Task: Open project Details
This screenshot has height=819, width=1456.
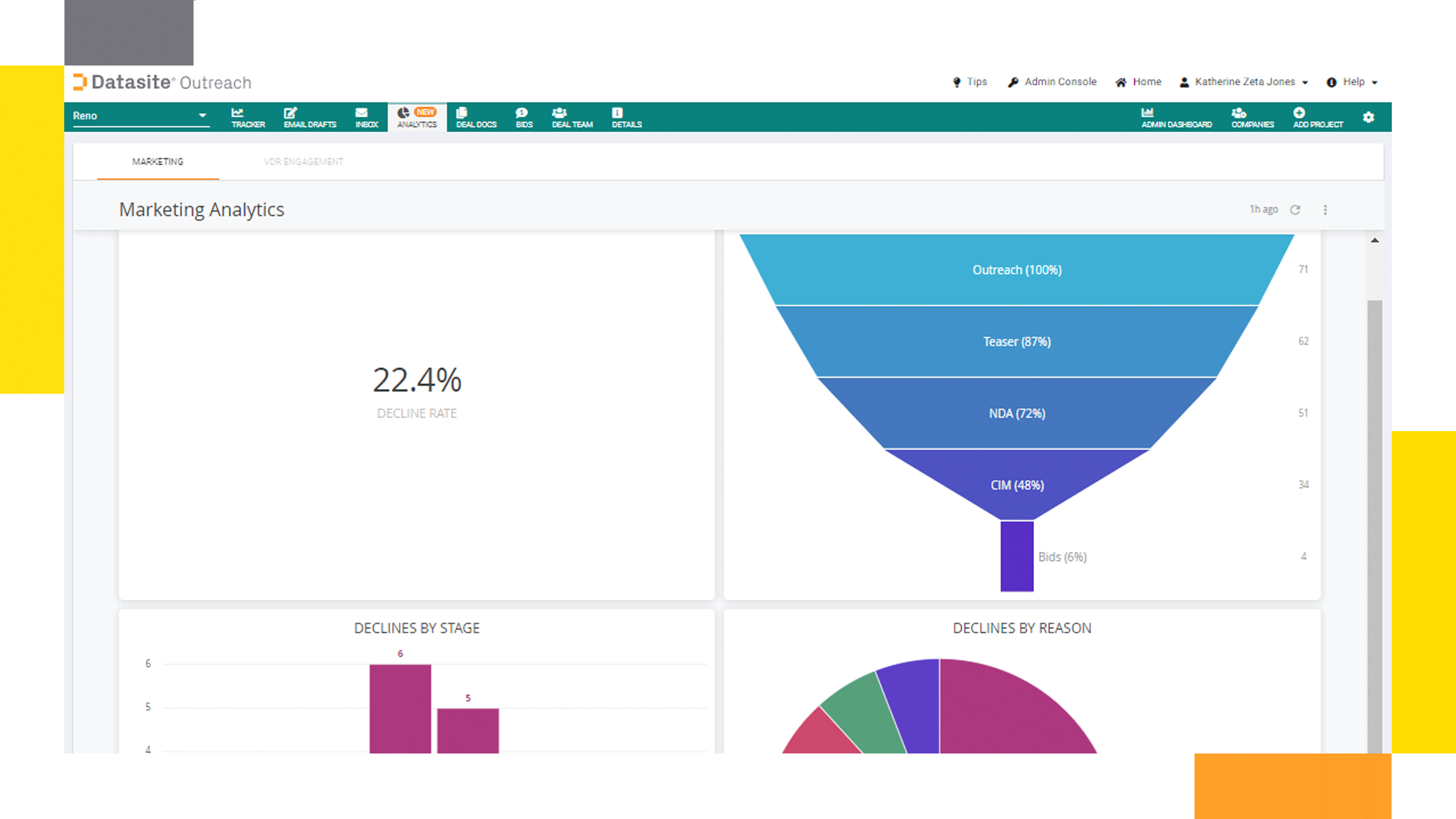Action: (626, 117)
